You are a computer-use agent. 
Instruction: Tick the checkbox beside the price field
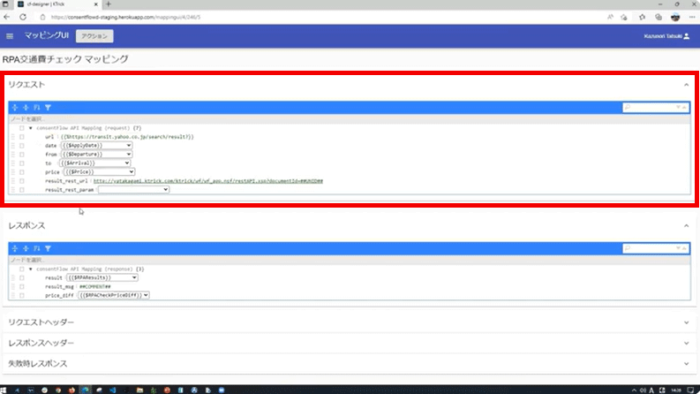21,172
